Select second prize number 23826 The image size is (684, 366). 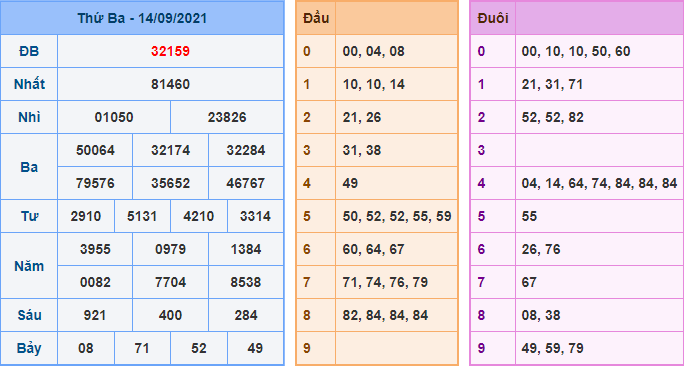[x=227, y=117]
